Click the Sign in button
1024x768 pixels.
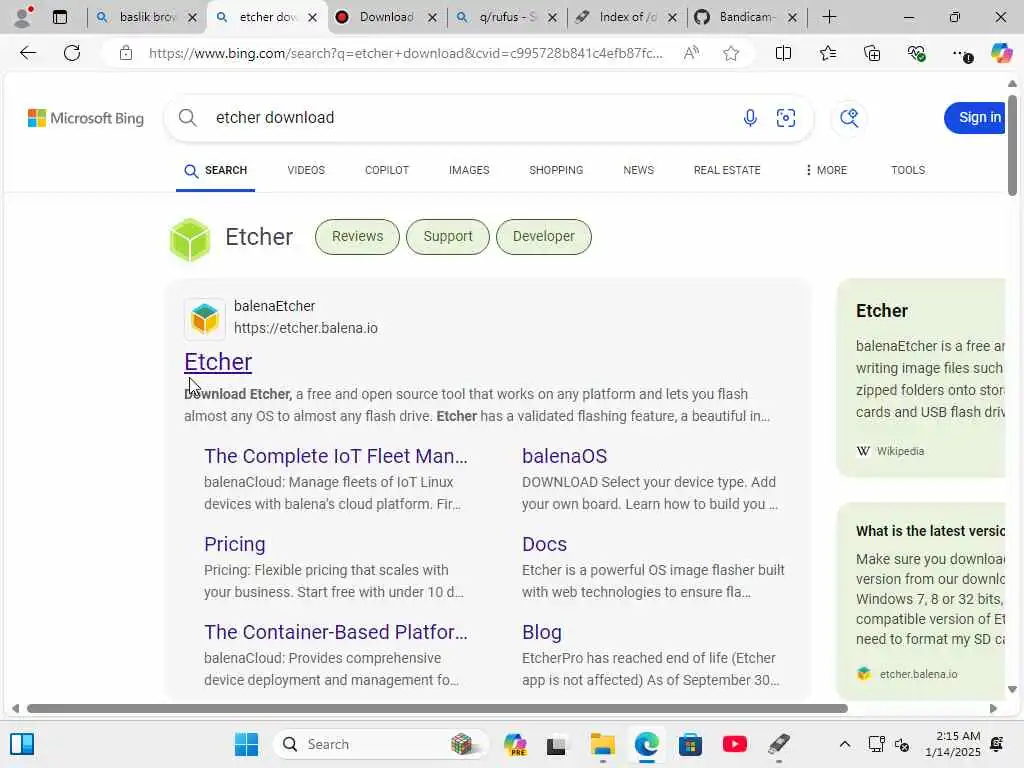coord(974,118)
